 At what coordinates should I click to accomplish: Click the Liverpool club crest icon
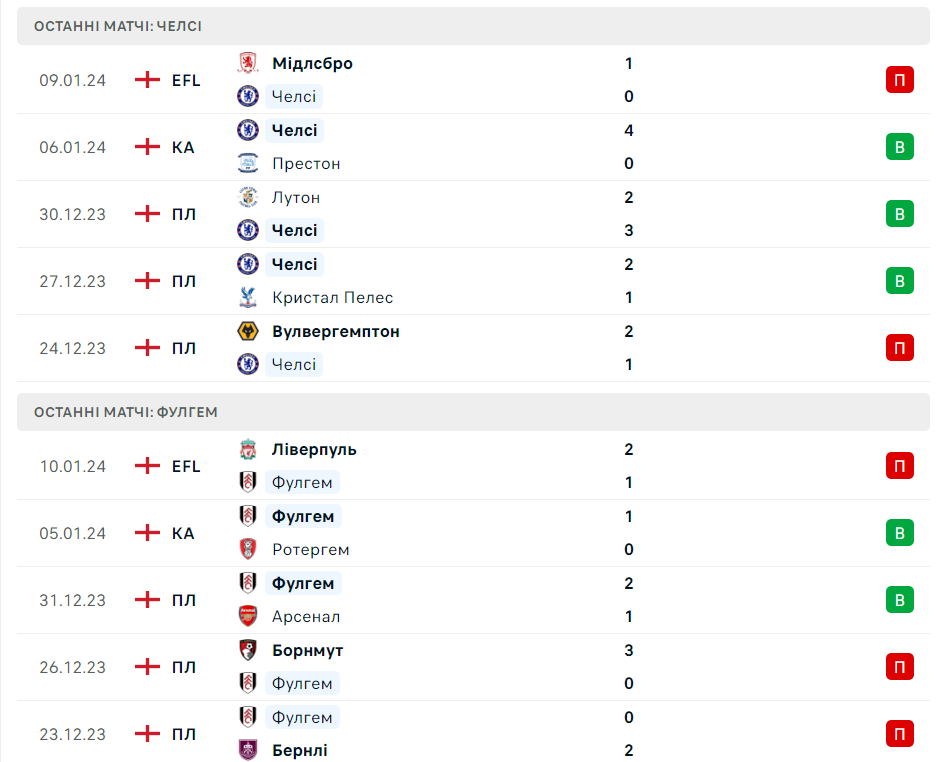click(x=248, y=449)
